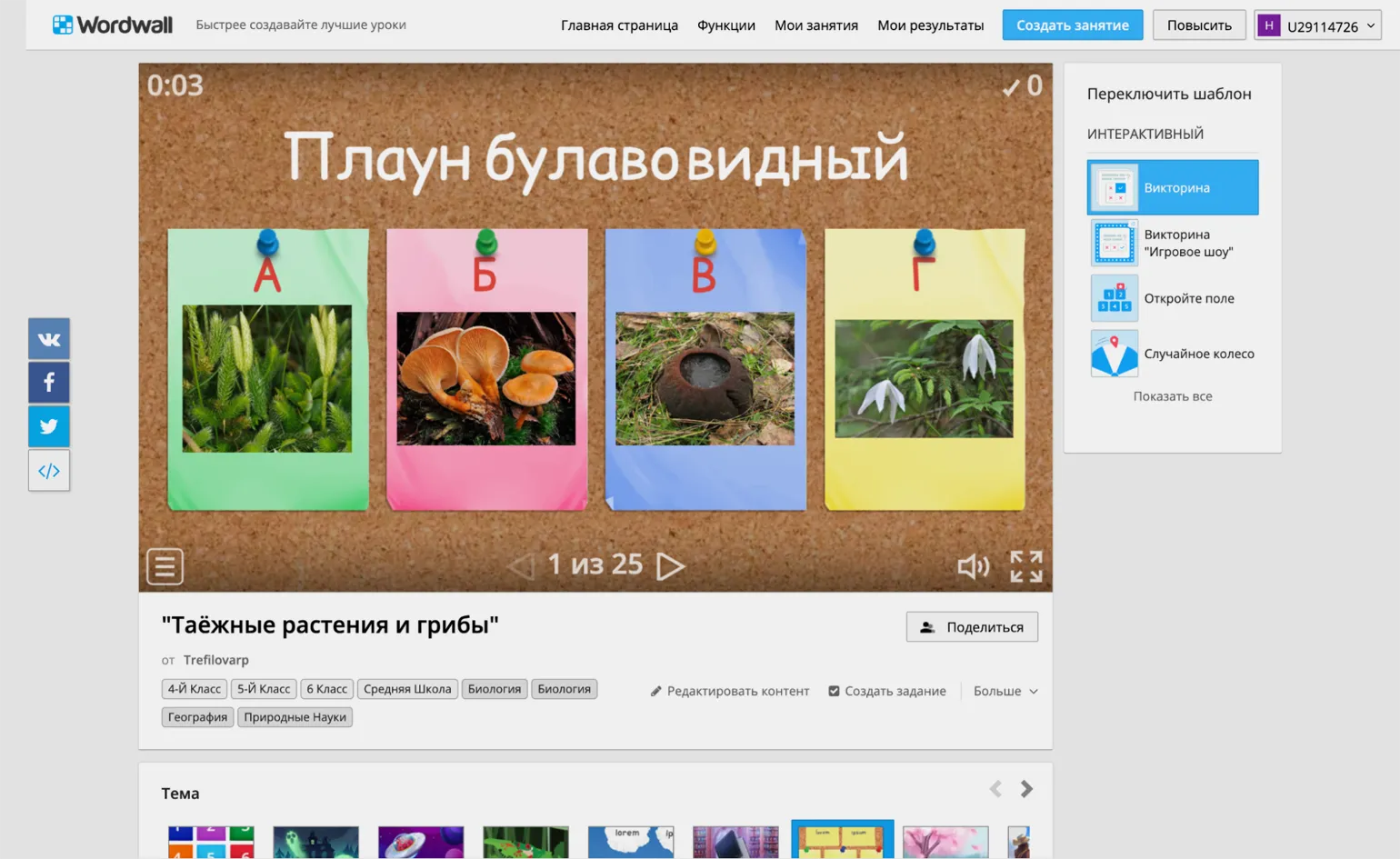Click the Facebook share icon
This screenshot has width=1400, height=859.
(x=49, y=383)
